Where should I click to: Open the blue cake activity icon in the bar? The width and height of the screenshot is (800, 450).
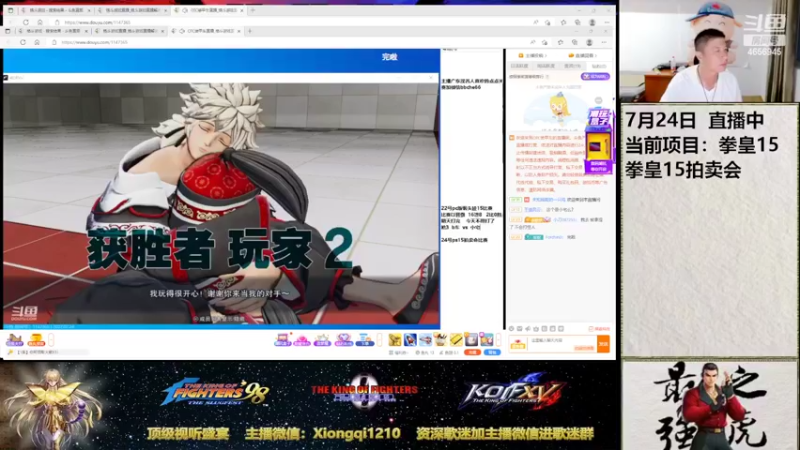tap(364, 340)
